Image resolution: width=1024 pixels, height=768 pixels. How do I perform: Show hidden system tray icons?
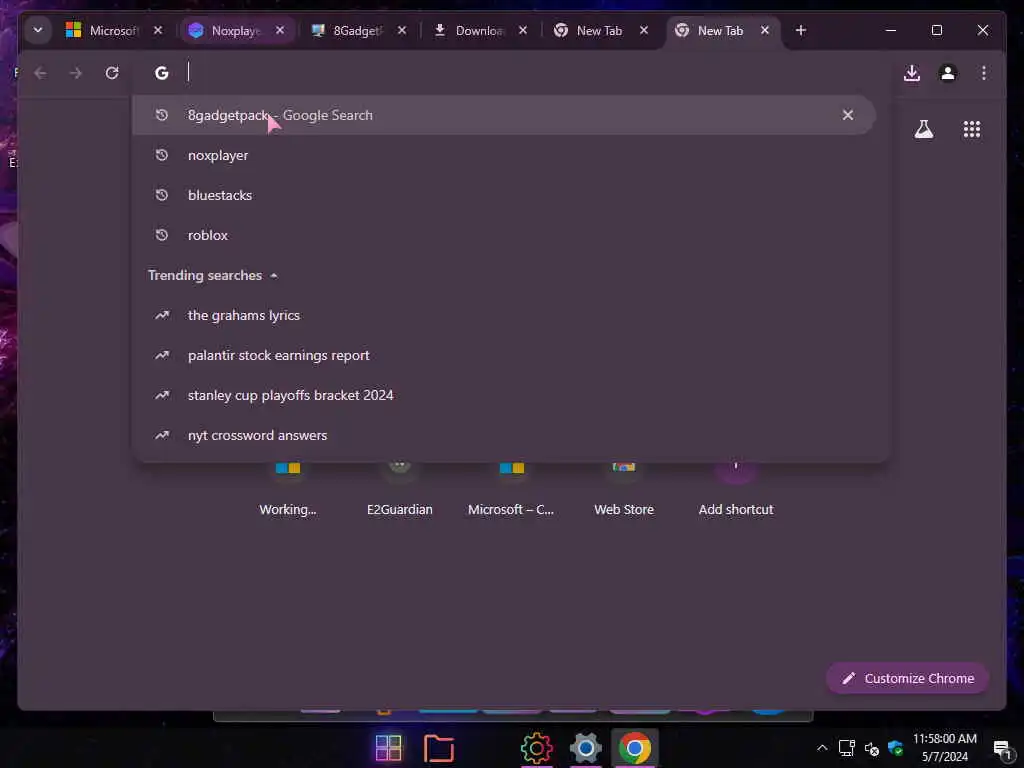click(822, 748)
